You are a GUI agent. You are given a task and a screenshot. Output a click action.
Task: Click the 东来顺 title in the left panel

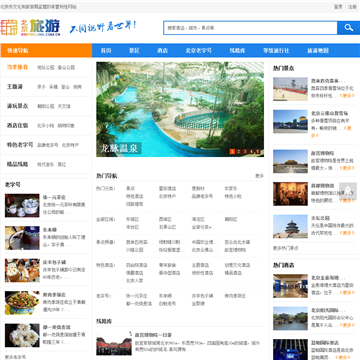50,230
